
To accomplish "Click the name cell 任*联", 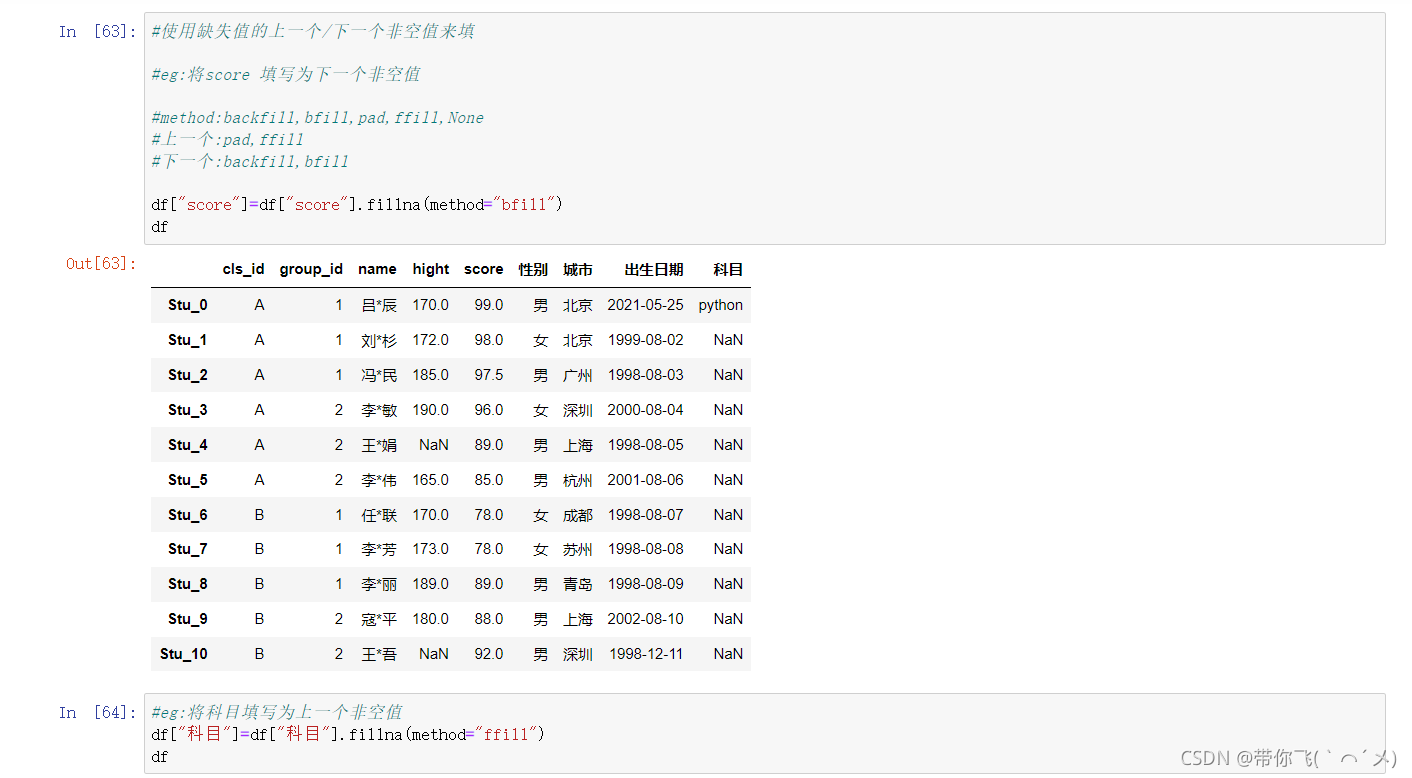I will (379, 515).
